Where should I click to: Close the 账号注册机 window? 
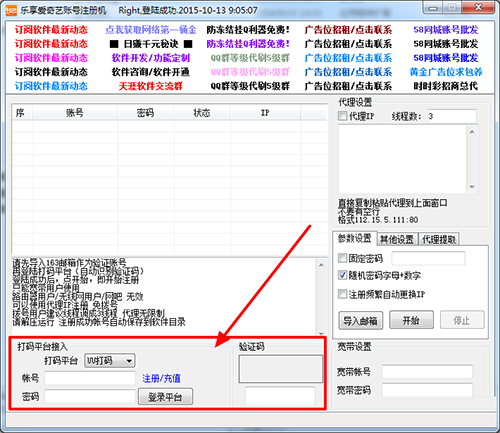tap(478, 7)
